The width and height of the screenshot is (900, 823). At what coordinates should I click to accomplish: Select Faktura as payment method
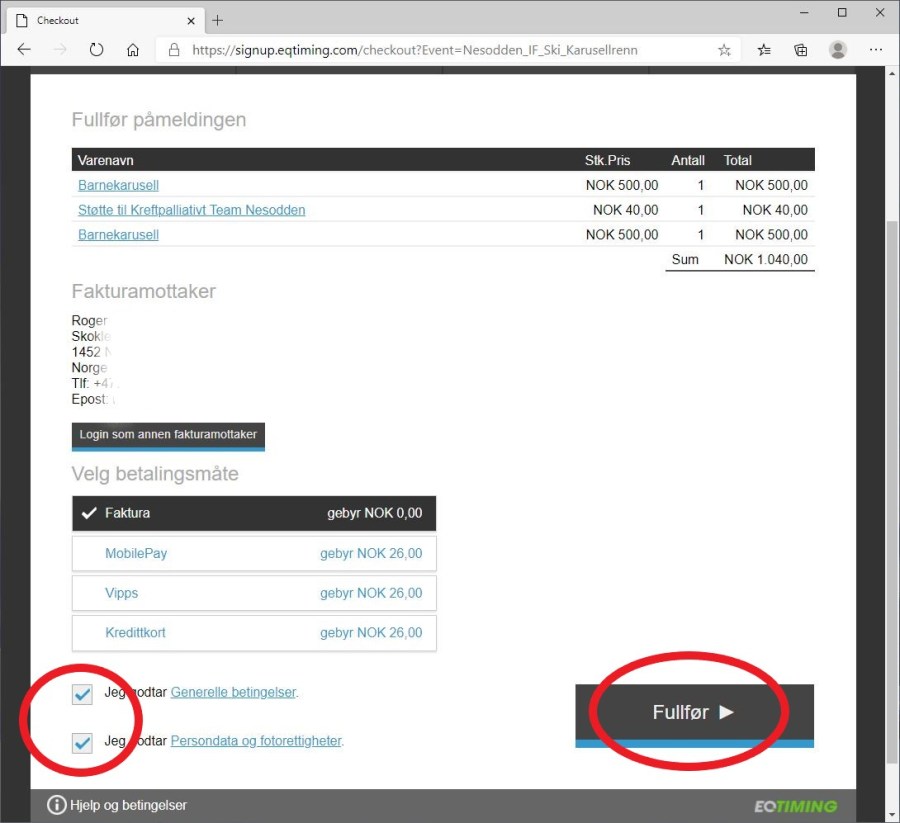[x=254, y=513]
